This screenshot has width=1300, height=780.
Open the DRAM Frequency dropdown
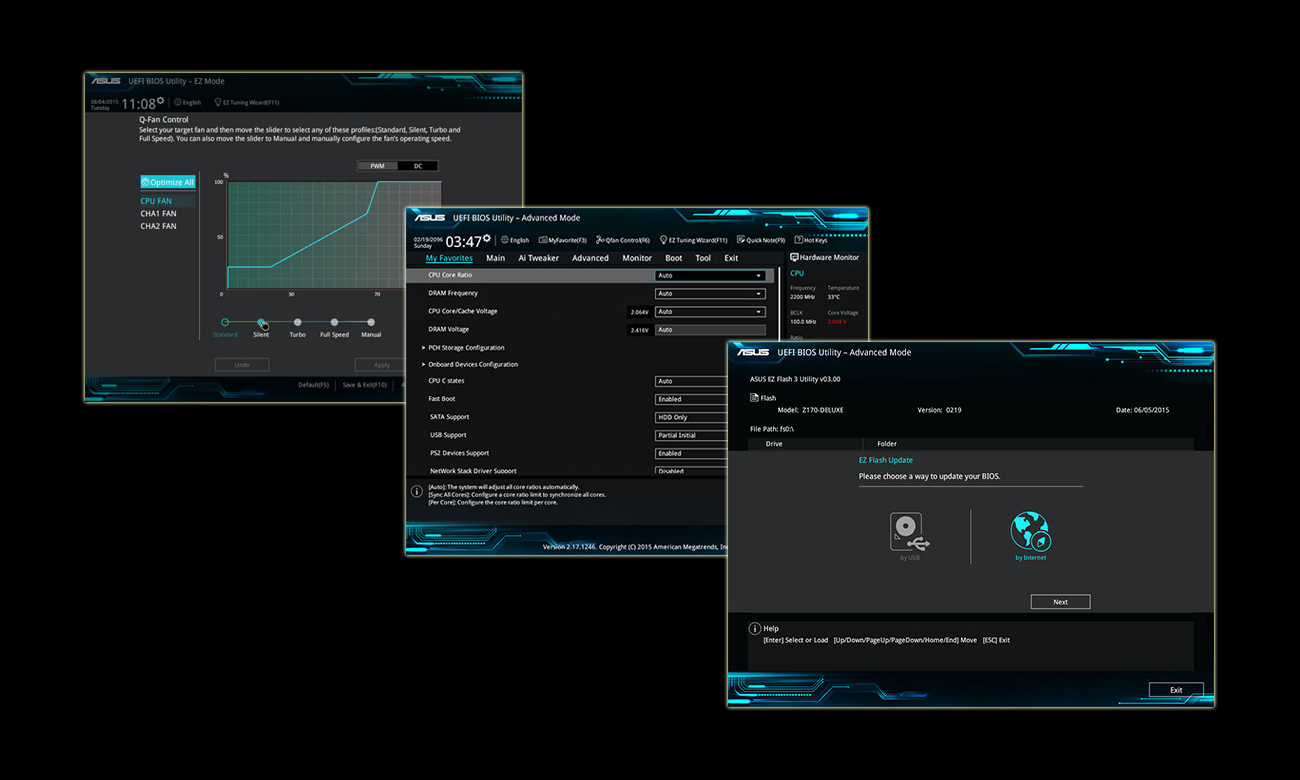[x=709, y=293]
